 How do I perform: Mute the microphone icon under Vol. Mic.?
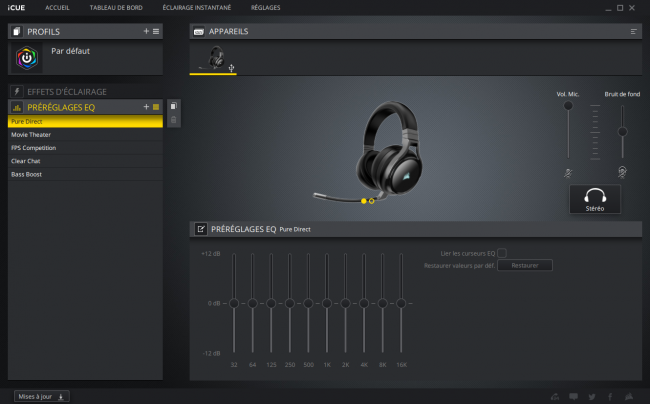[568, 173]
